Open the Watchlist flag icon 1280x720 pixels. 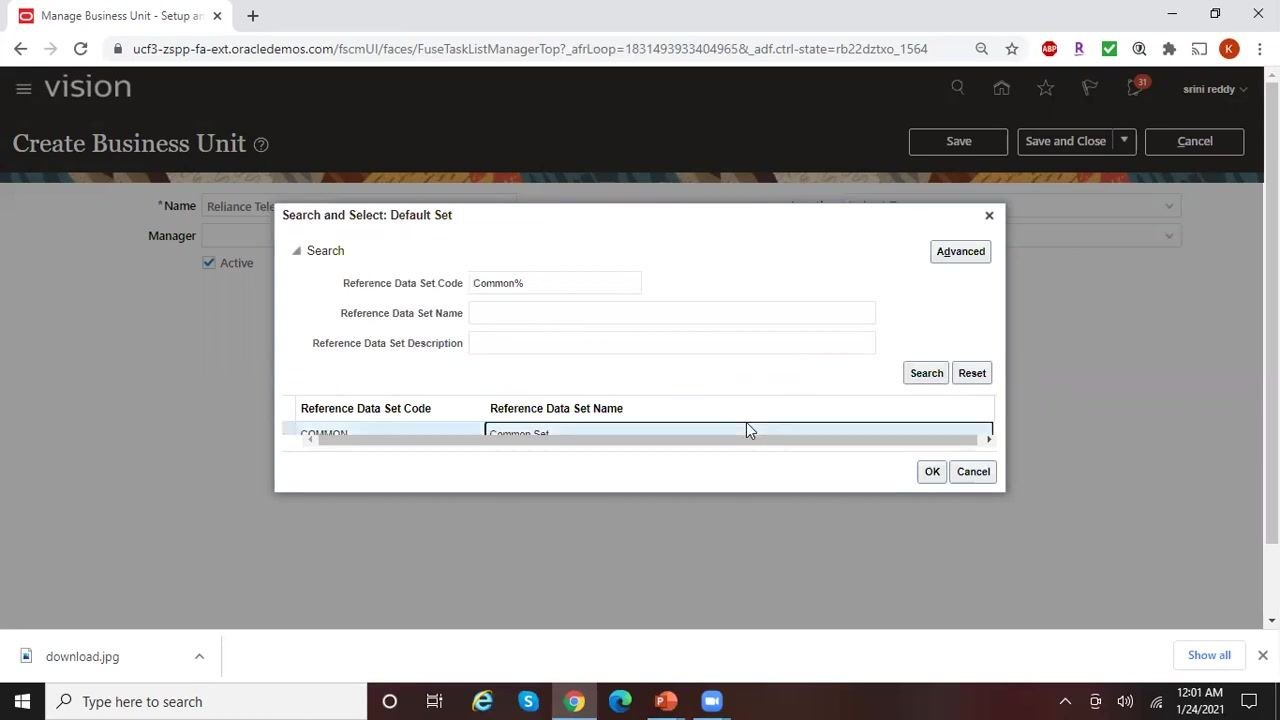click(x=1090, y=88)
